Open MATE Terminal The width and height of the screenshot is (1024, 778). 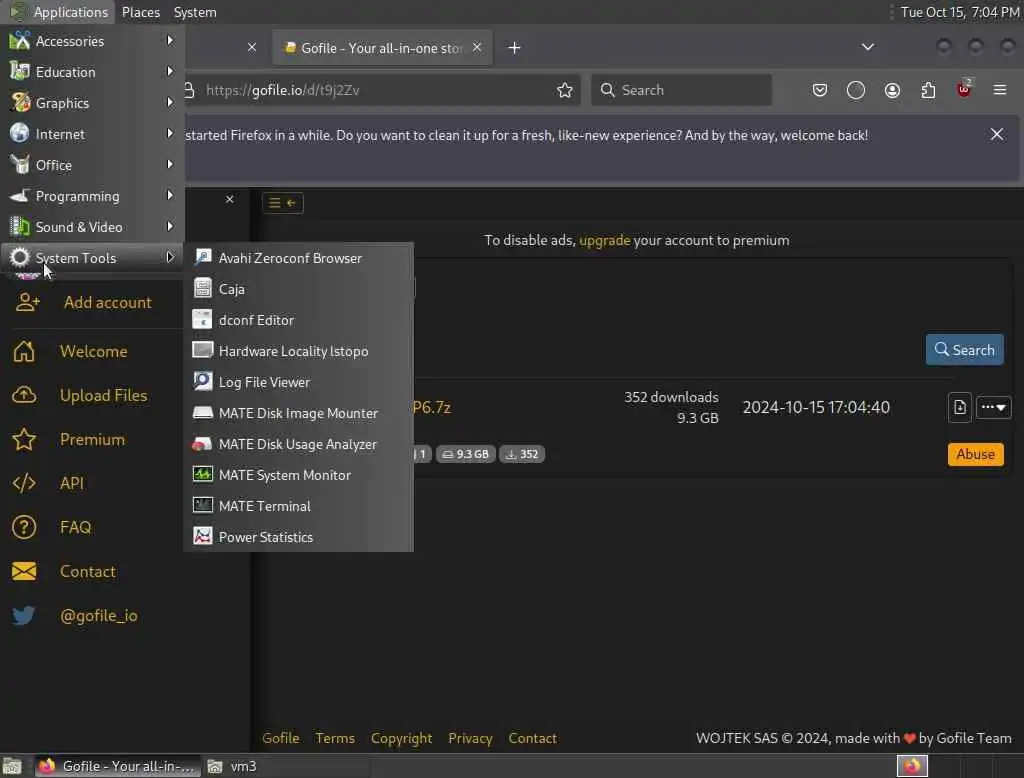tap(298, 506)
